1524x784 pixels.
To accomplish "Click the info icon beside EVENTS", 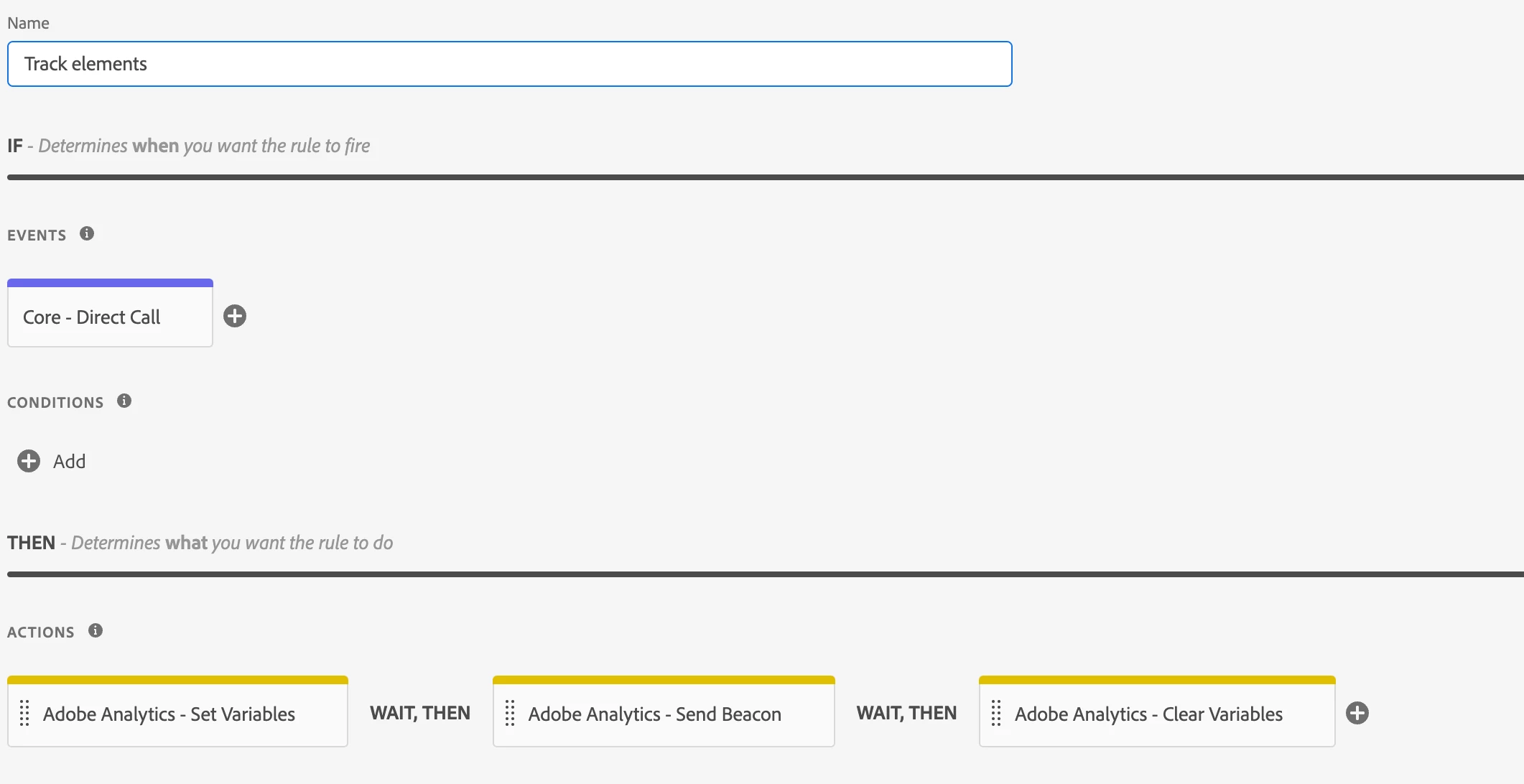I will coord(87,234).
